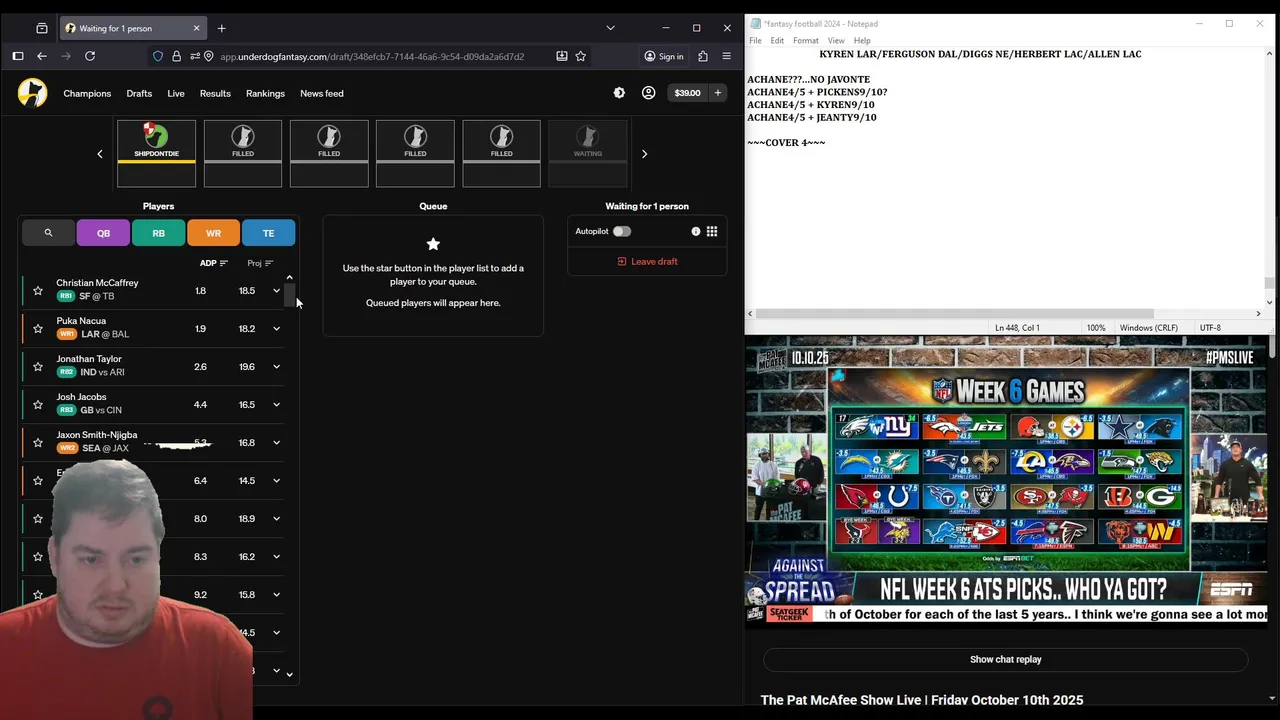Star Puka Nacua to queue

(38, 329)
